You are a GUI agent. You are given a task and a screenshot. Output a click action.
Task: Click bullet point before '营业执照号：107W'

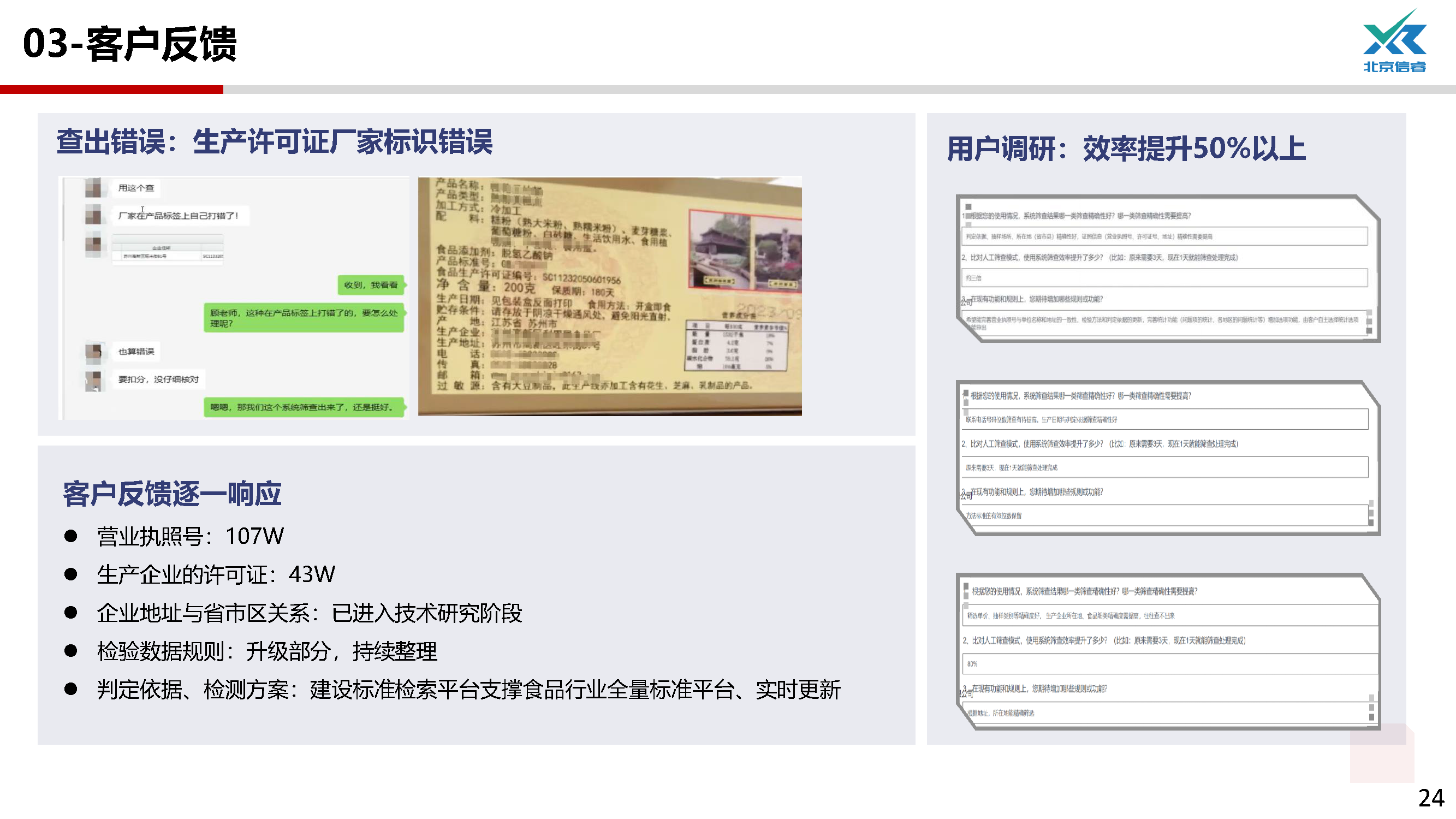coord(70,536)
